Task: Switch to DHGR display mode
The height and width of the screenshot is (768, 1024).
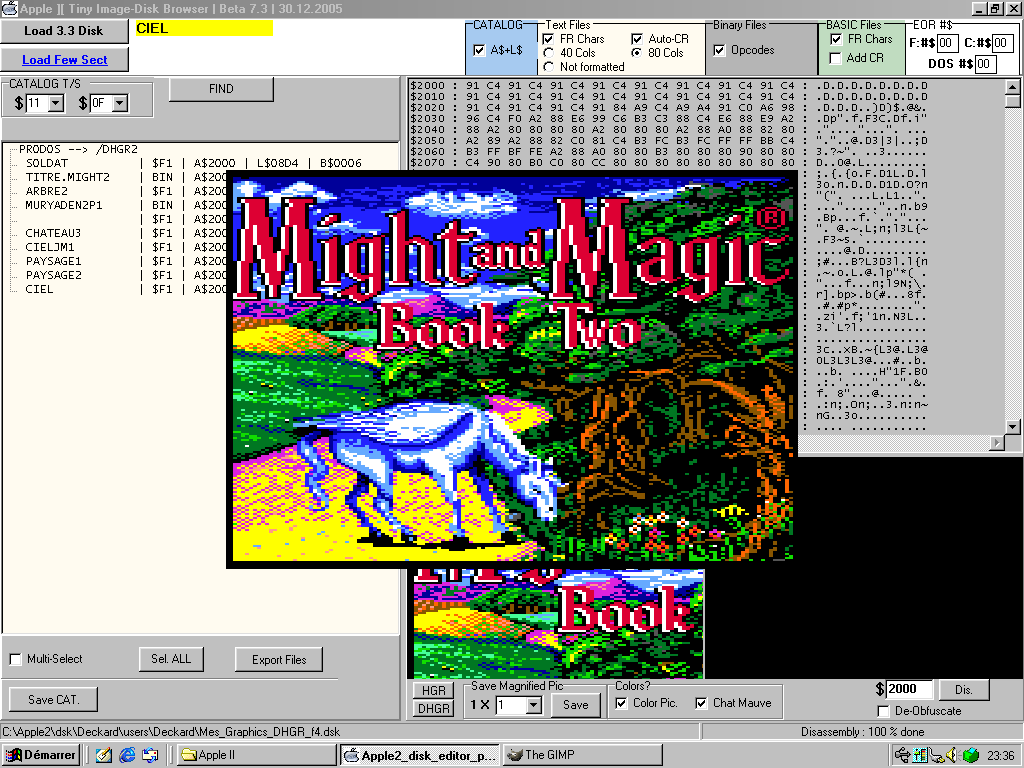Action: click(x=434, y=709)
